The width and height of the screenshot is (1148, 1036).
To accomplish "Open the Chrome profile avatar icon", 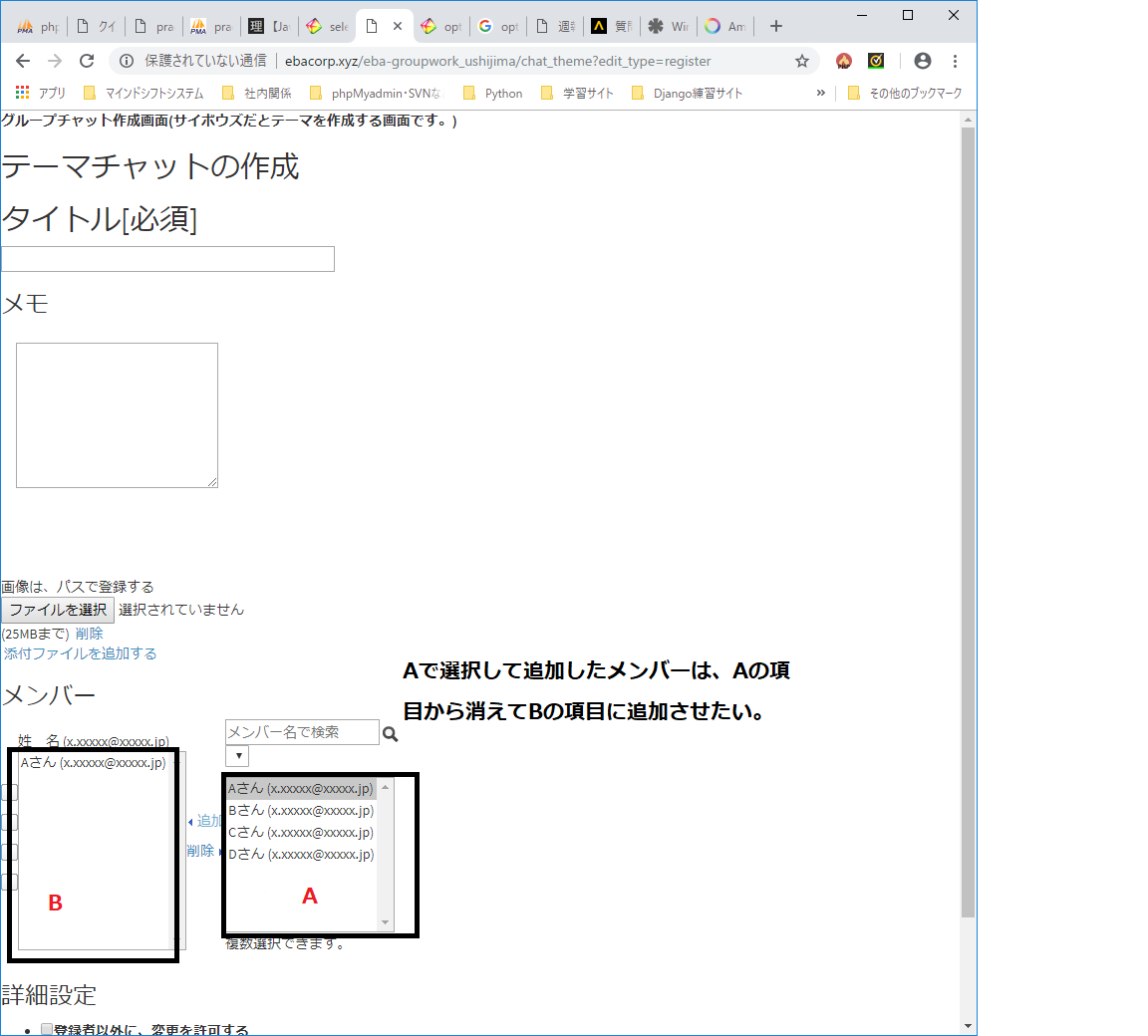I will 922,61.
